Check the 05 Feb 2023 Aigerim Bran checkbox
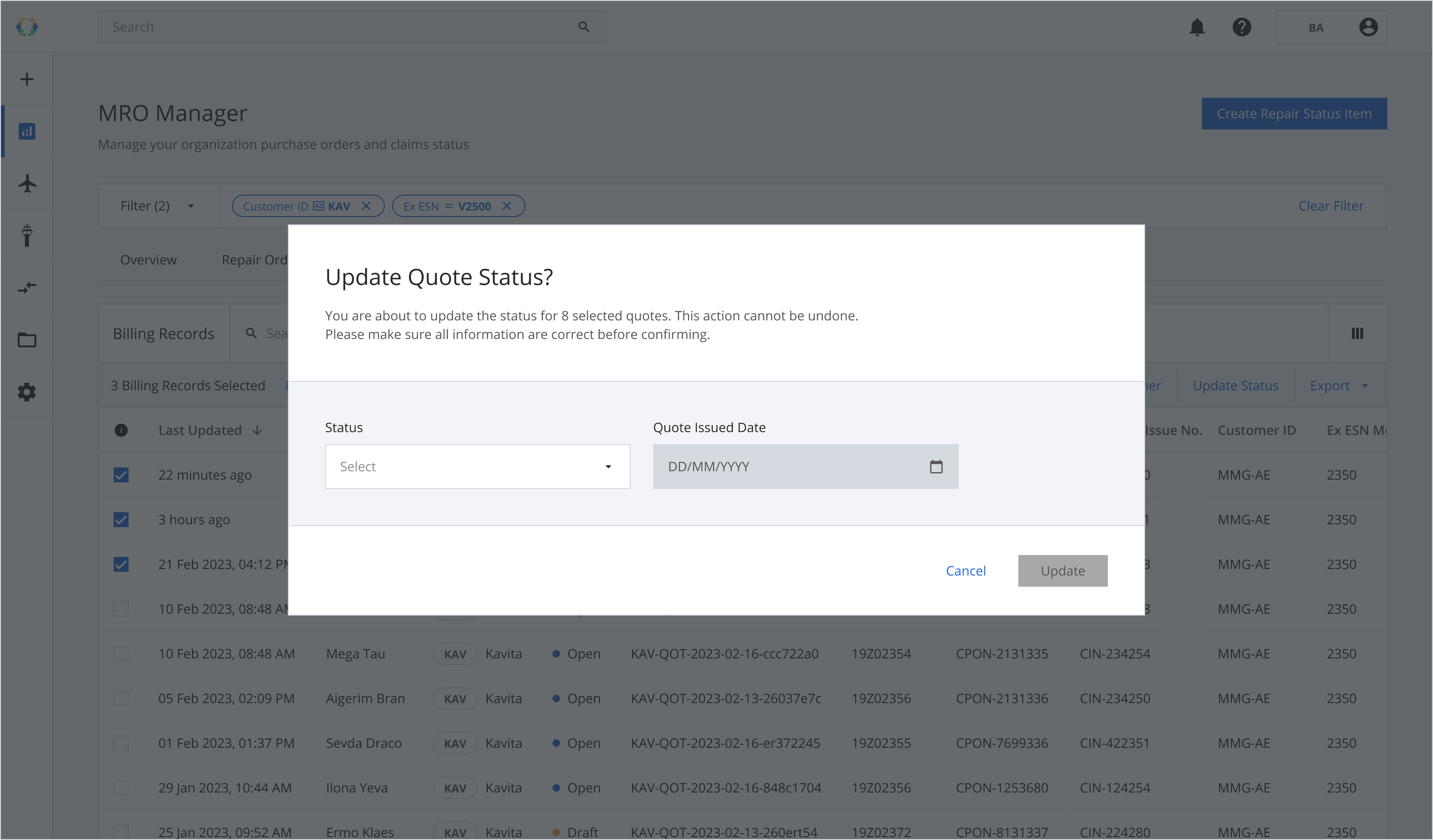The width and height of the screenshot is (1433, 840). [121, 698]
